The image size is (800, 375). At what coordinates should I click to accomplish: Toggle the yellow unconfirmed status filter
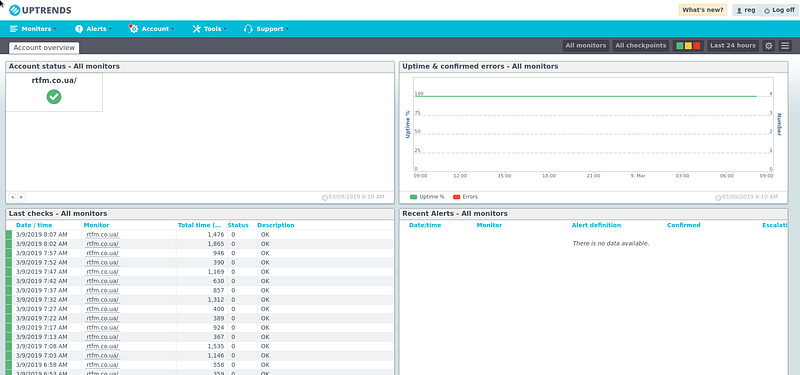point(688,46)
